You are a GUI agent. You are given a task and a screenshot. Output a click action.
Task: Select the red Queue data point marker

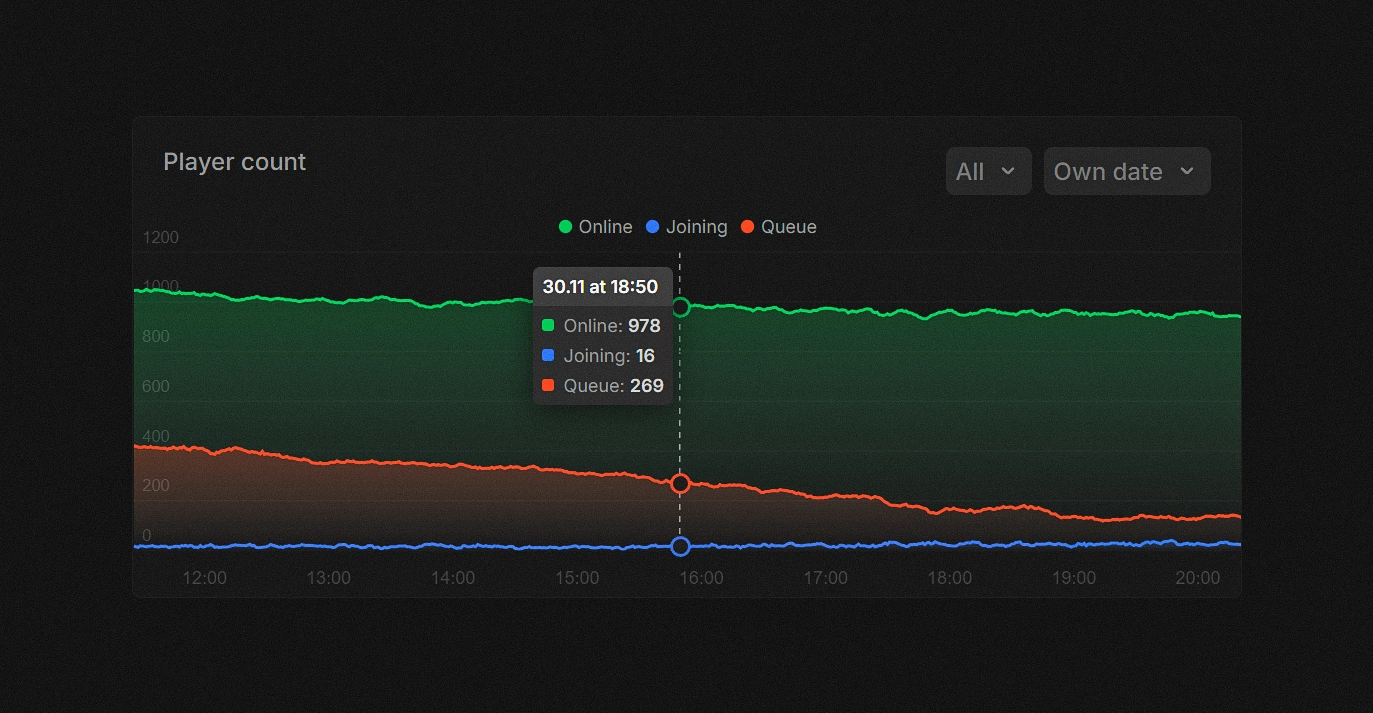click(681, 483)
